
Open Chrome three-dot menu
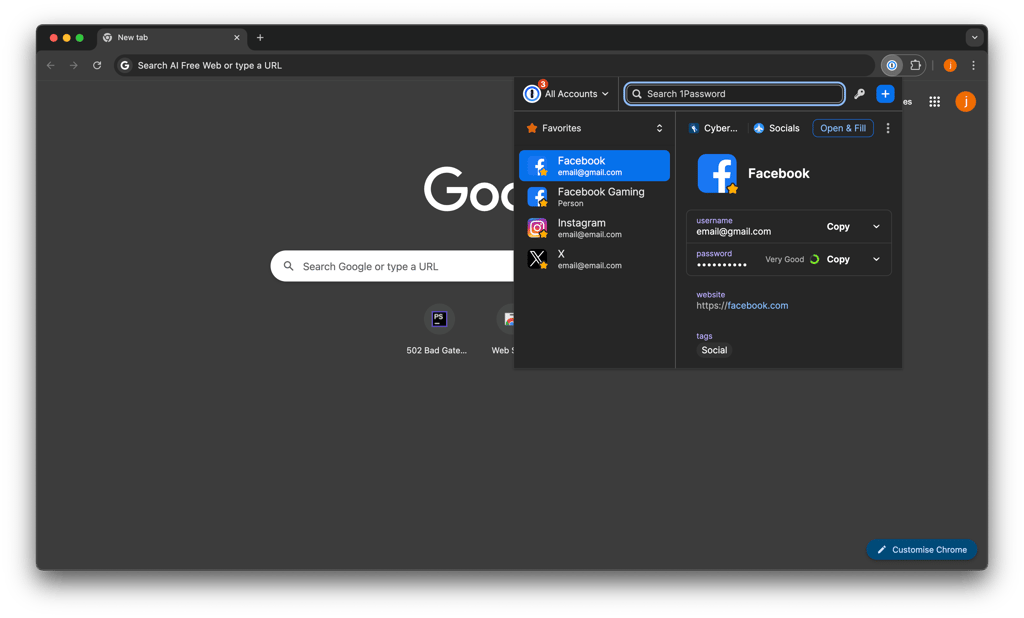pos(973,65)
